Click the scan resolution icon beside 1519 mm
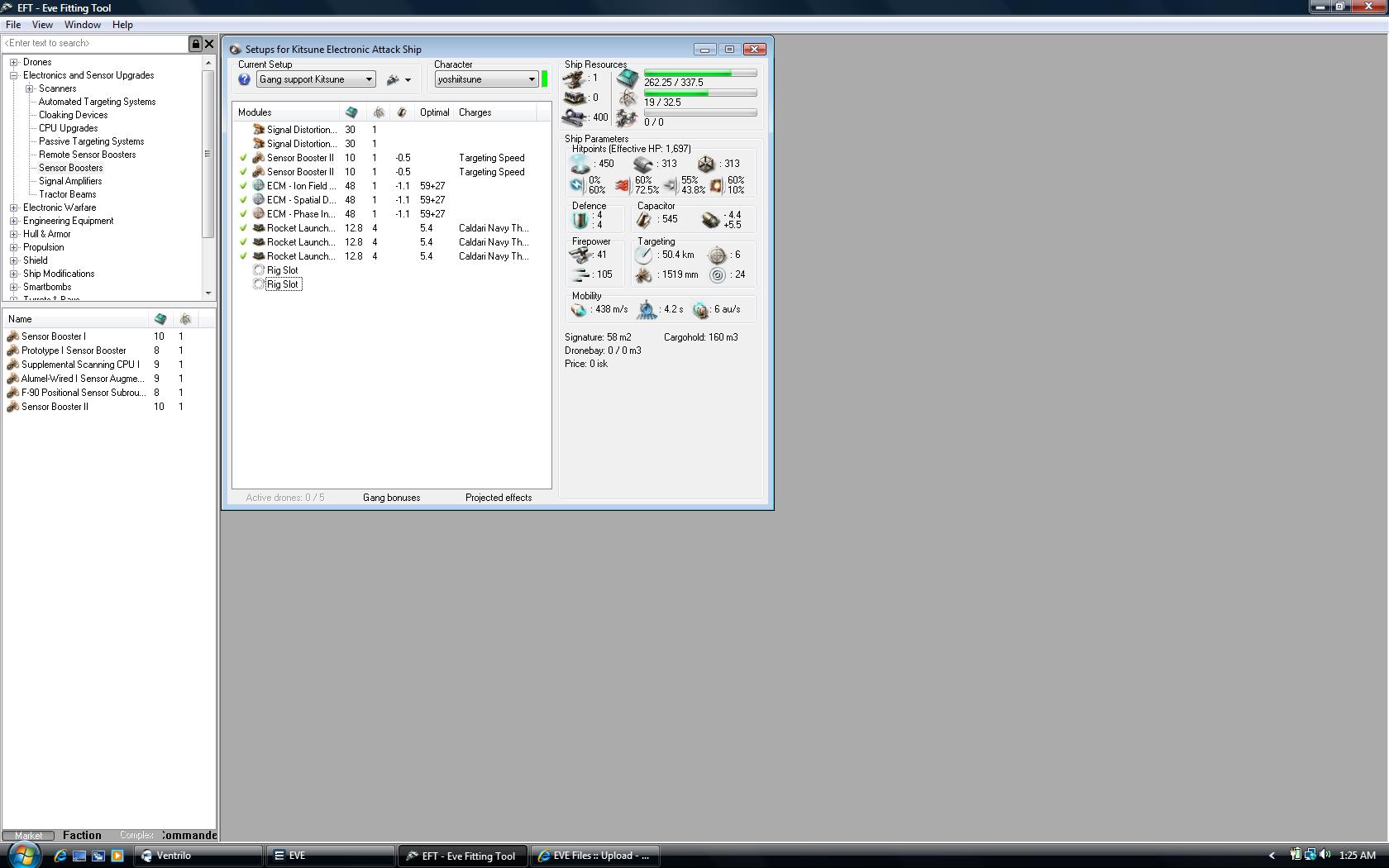Viewport: 1389px width, 868px height. [644, 275]
